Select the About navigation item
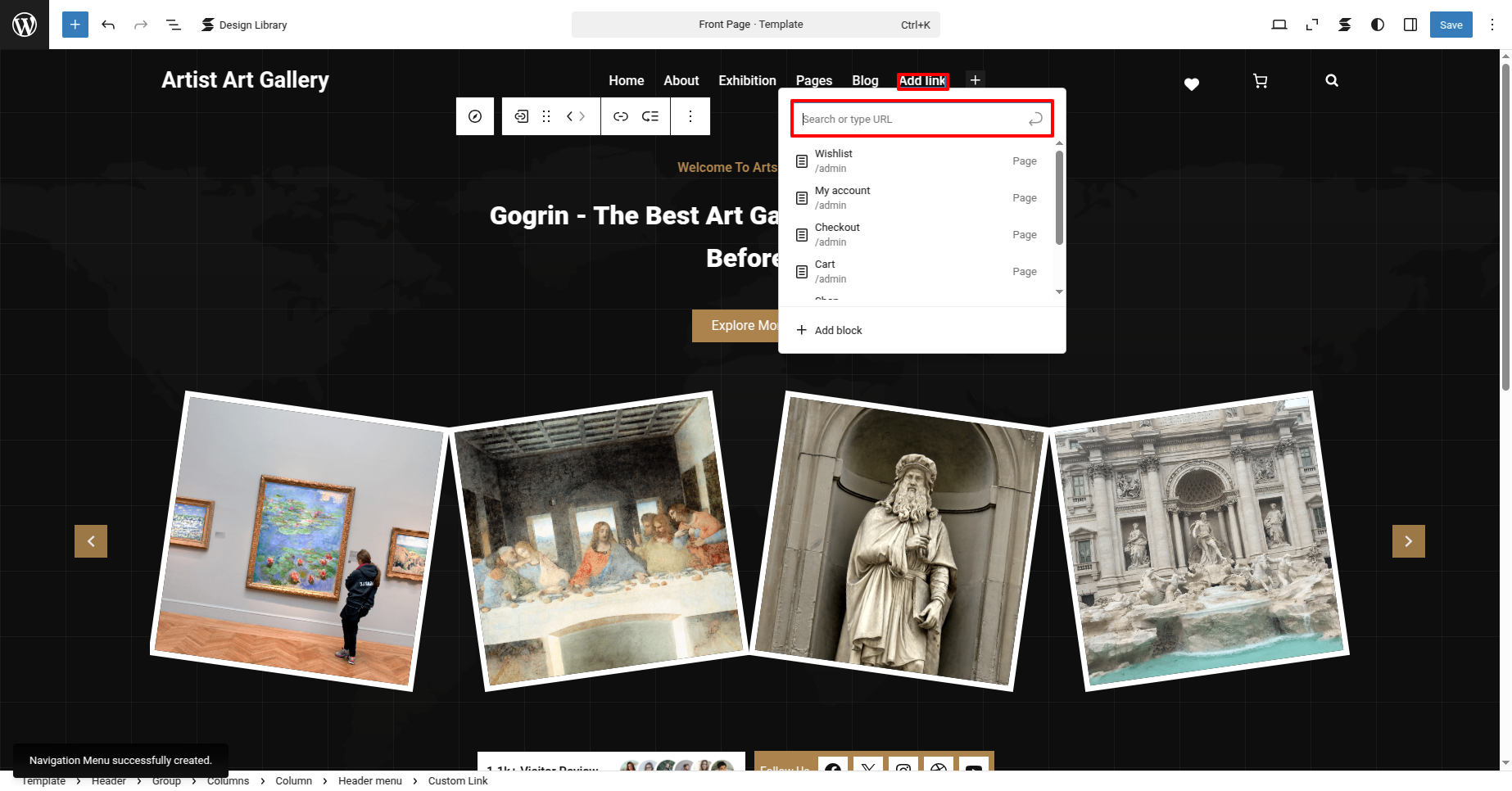The image size is (1512, 791). pos(681,80)
